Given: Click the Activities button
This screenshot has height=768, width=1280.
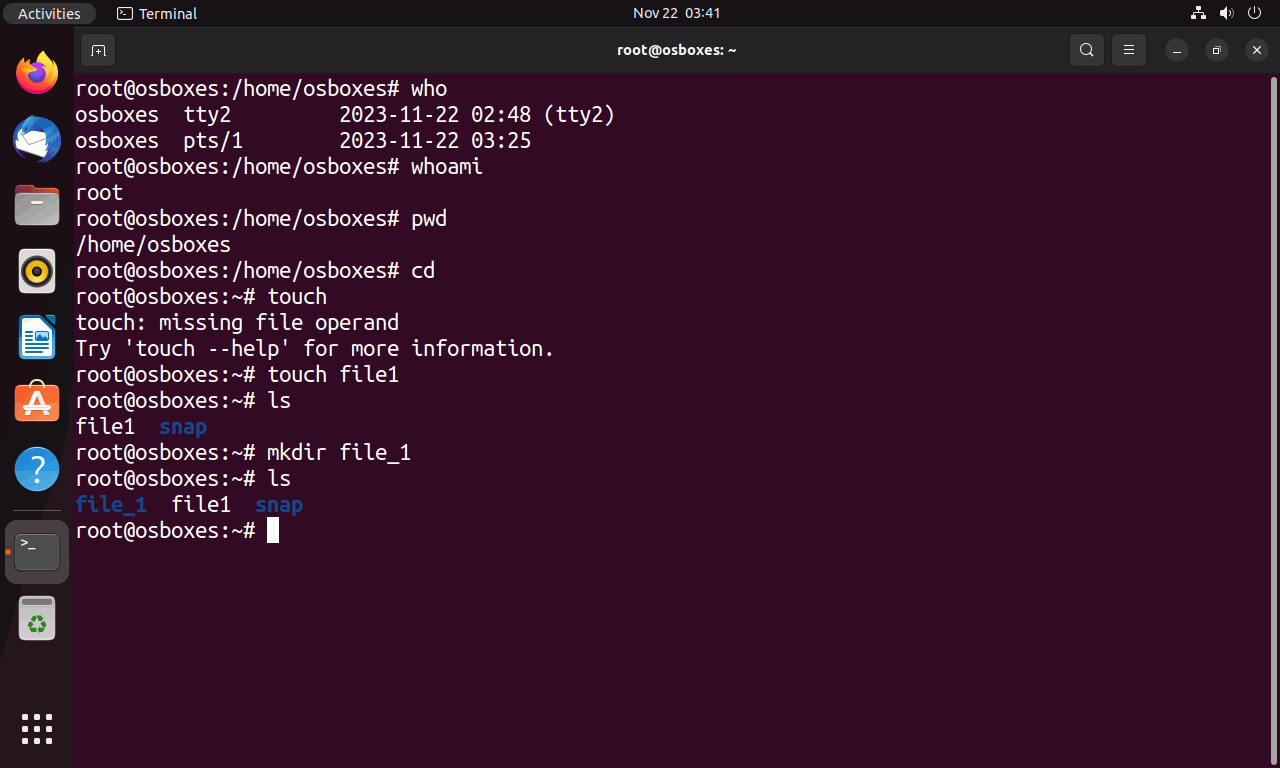Looking at the screenshot, I should tap(49, 13).
